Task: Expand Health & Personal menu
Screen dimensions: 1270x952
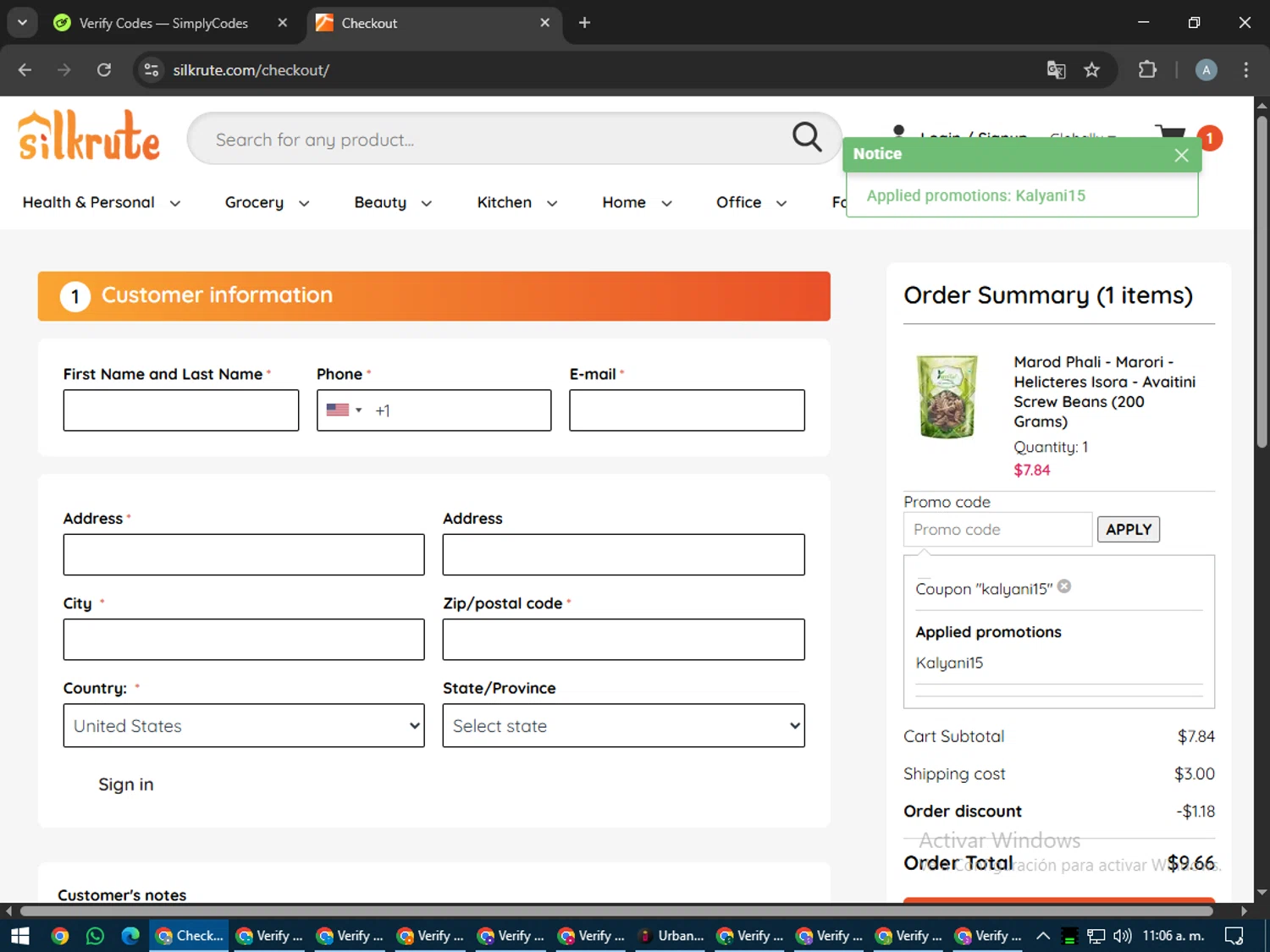Action: coord(102,202)
